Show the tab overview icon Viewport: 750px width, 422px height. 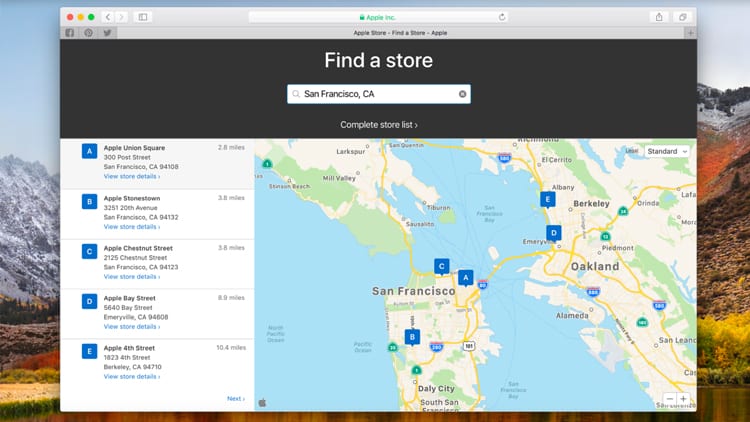683,17
